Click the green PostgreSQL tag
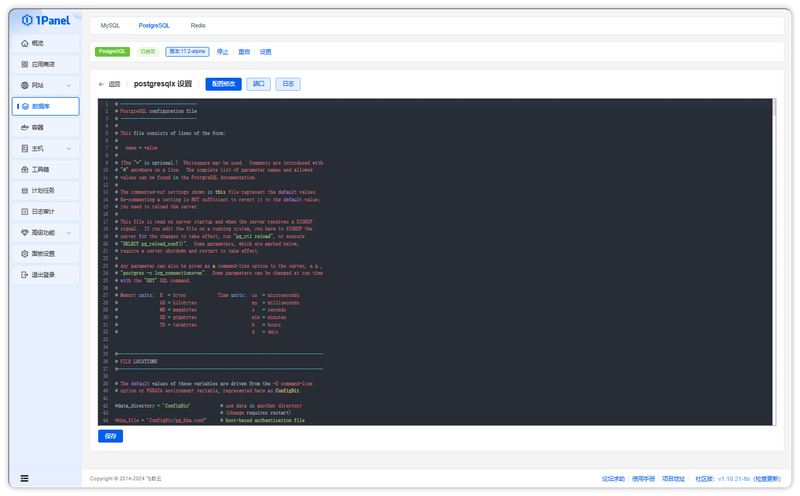800x496 pixels. (112, 52)
